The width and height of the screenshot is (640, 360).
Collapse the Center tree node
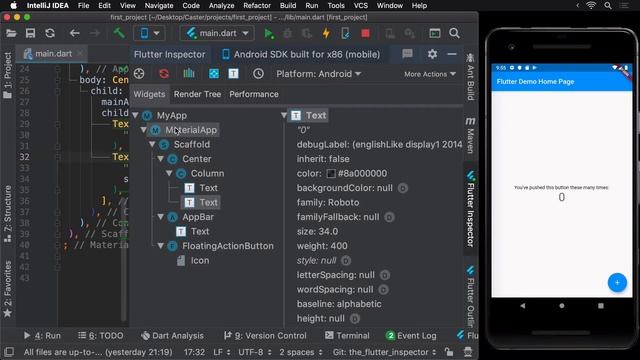160,159
